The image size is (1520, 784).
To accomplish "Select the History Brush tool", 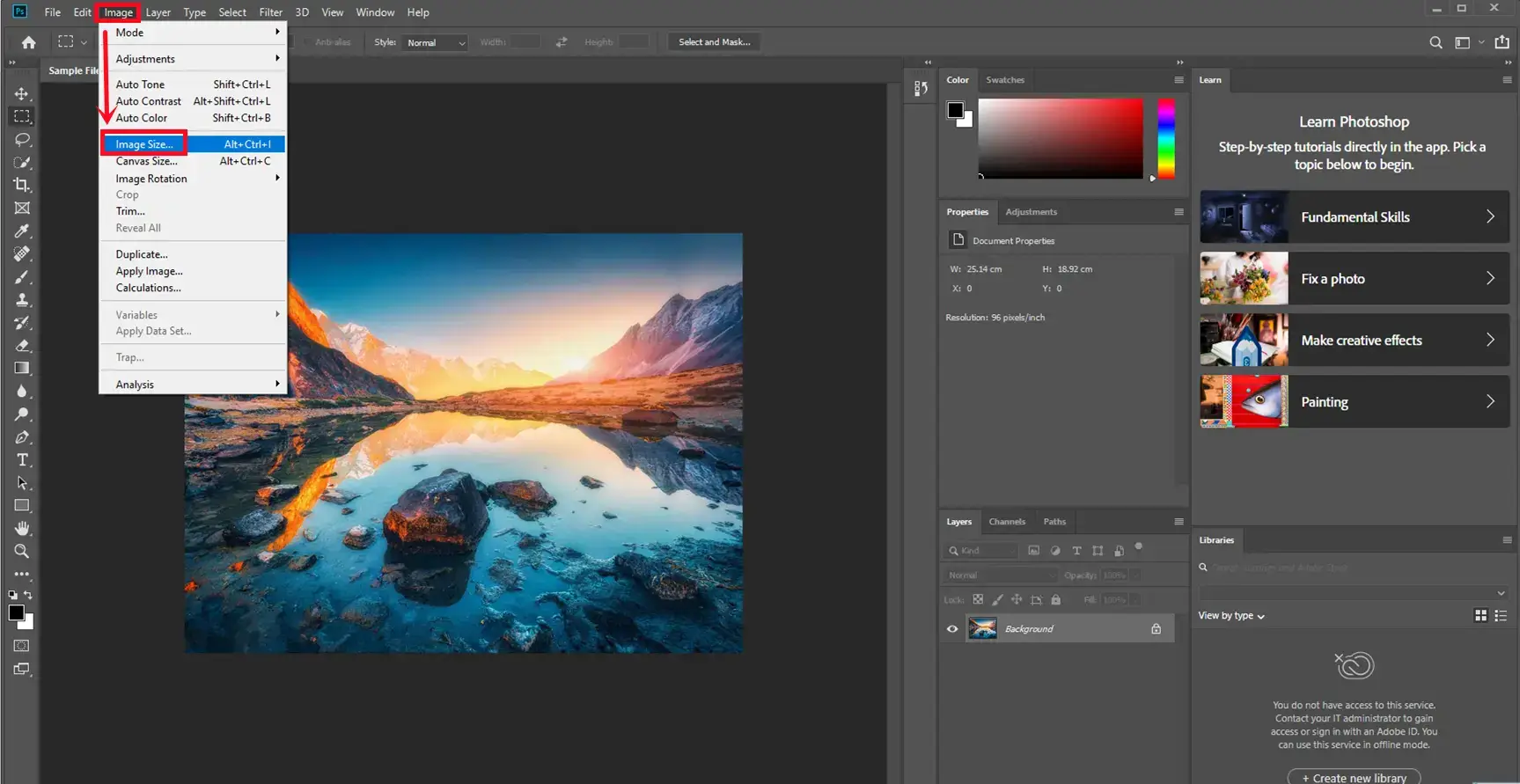I will tap(22, 322).
